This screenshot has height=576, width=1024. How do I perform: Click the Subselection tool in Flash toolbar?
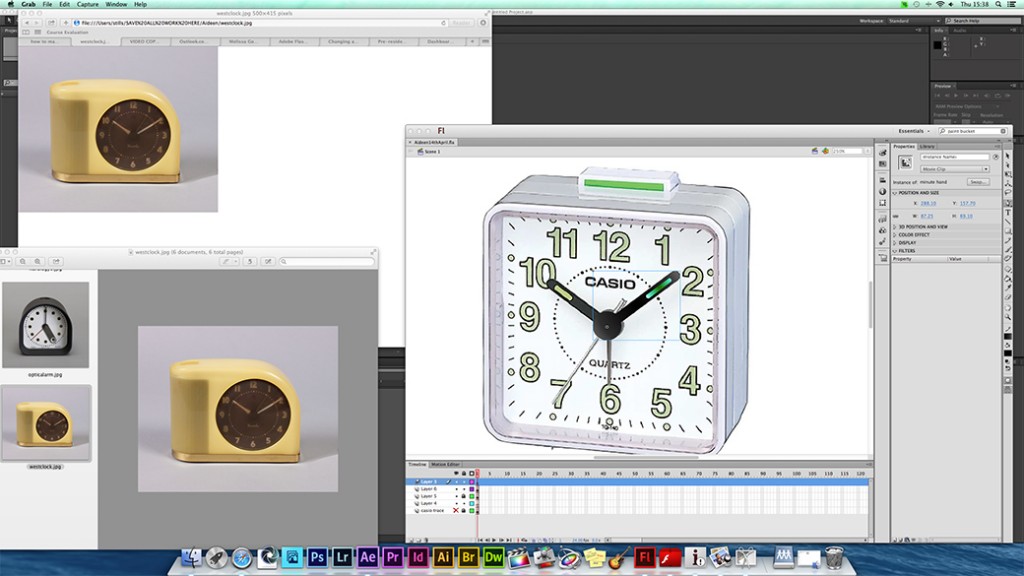tap(1008, 165)
